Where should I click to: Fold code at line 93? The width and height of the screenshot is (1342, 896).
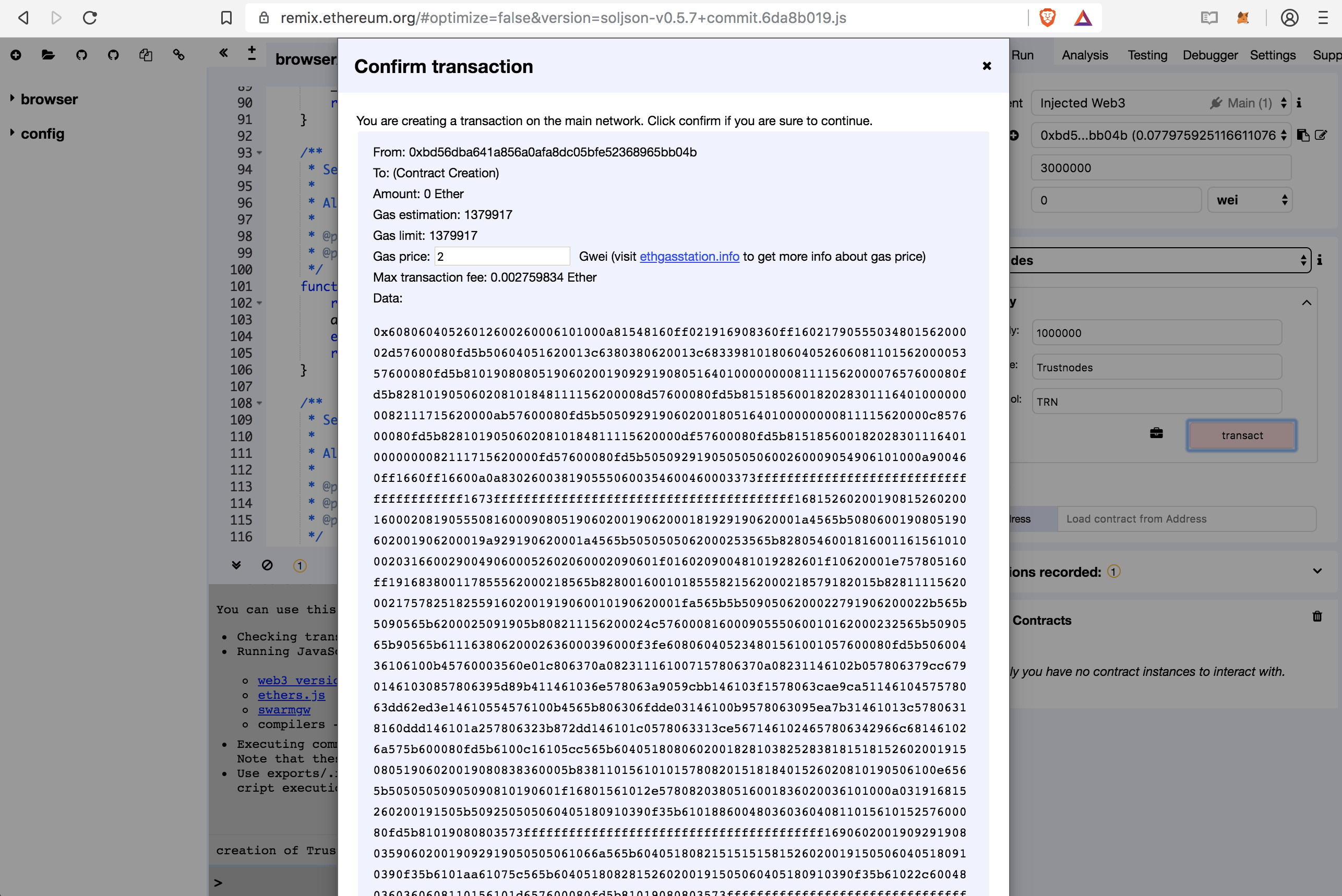pyautogui.click(x=259, y=153)
